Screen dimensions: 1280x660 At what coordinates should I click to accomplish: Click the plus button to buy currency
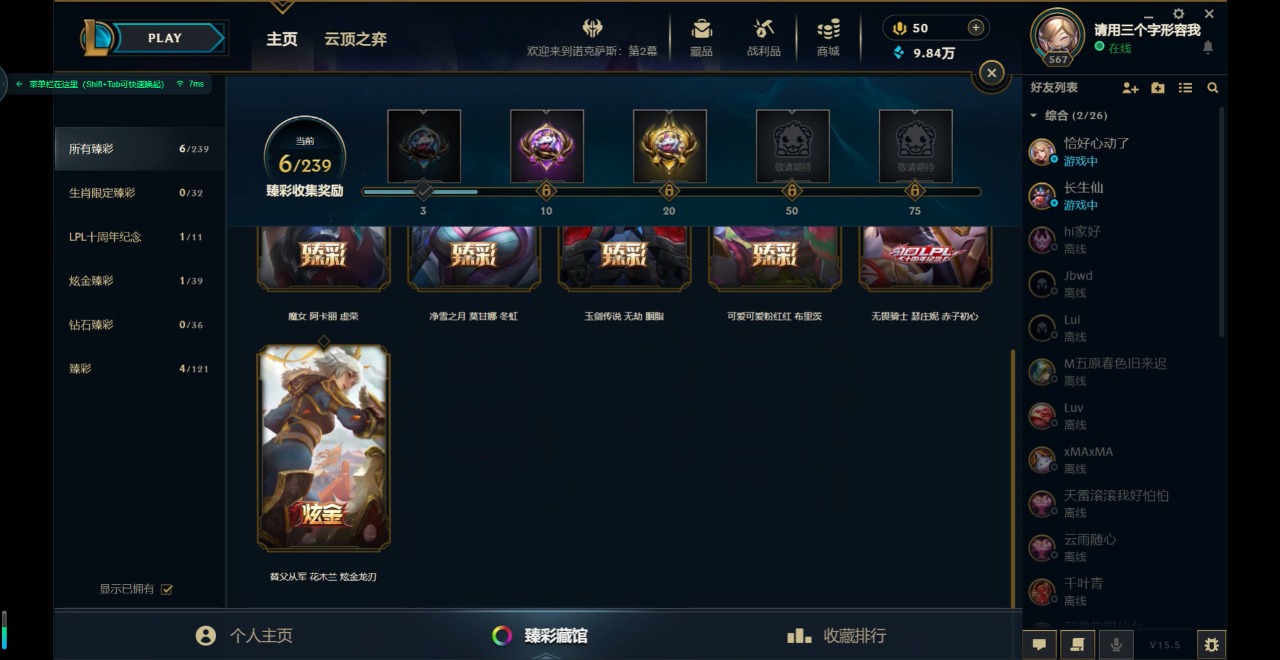[x=976, y=28]
